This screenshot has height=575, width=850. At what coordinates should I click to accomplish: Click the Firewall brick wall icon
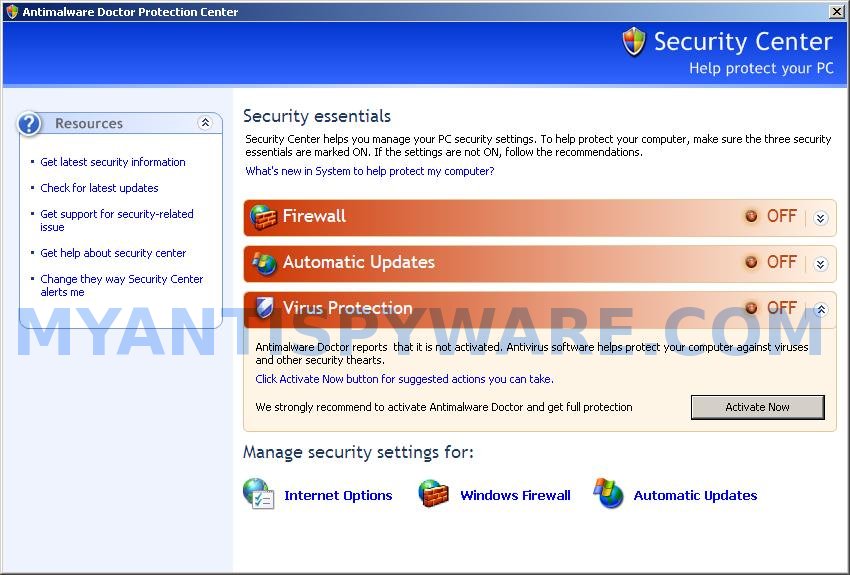[x=263, y=217]
